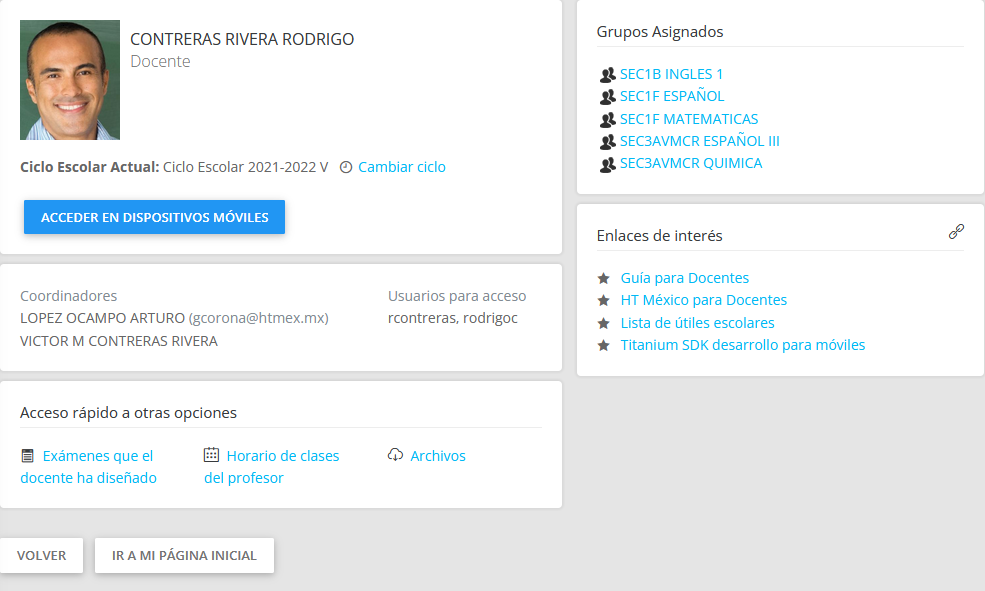Click the star icon beside Titanium SDK link
This screenshot has height=591, width=985.
[603, 345]
